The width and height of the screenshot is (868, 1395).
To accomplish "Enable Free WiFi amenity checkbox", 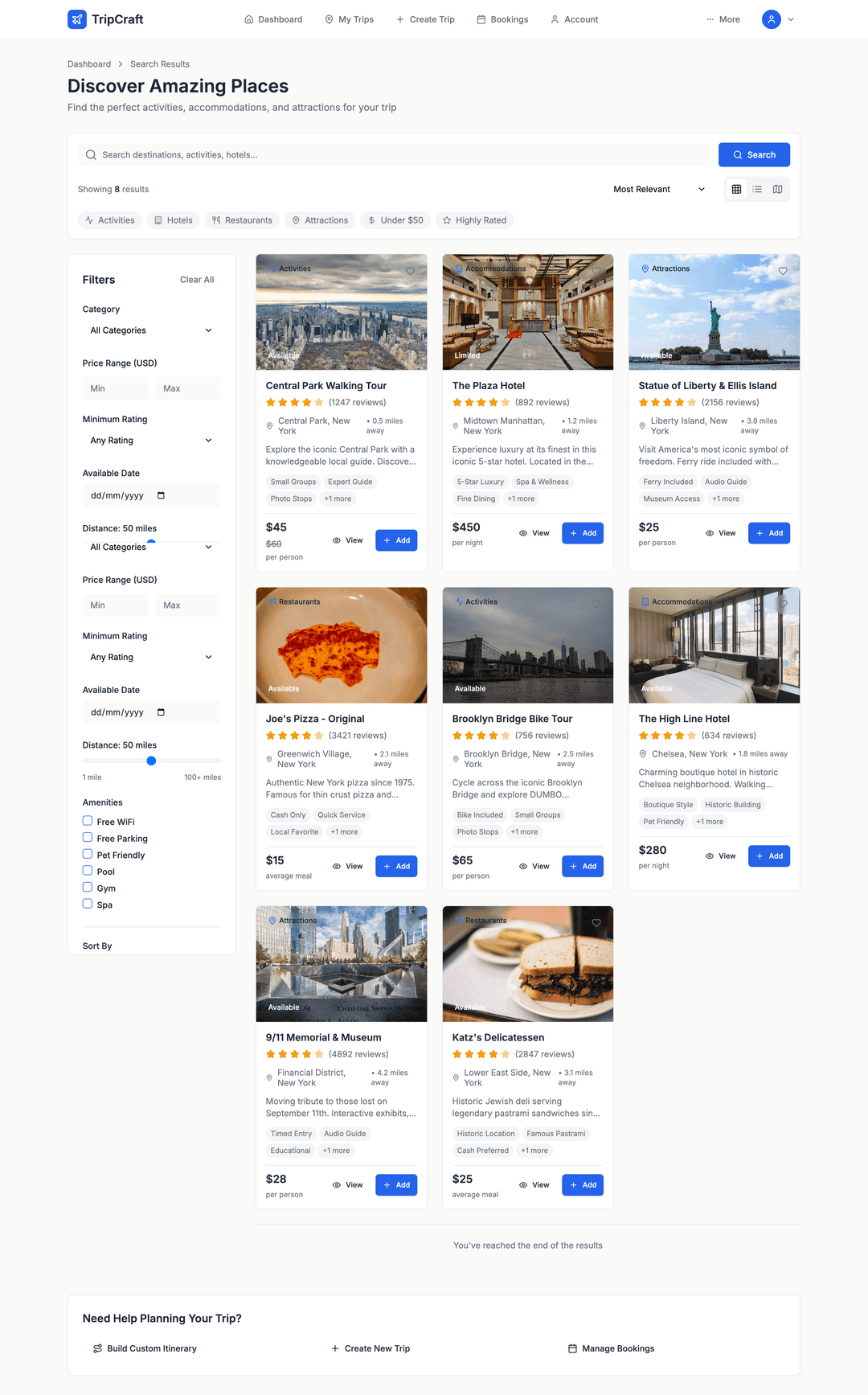I will tap(88, 821).
